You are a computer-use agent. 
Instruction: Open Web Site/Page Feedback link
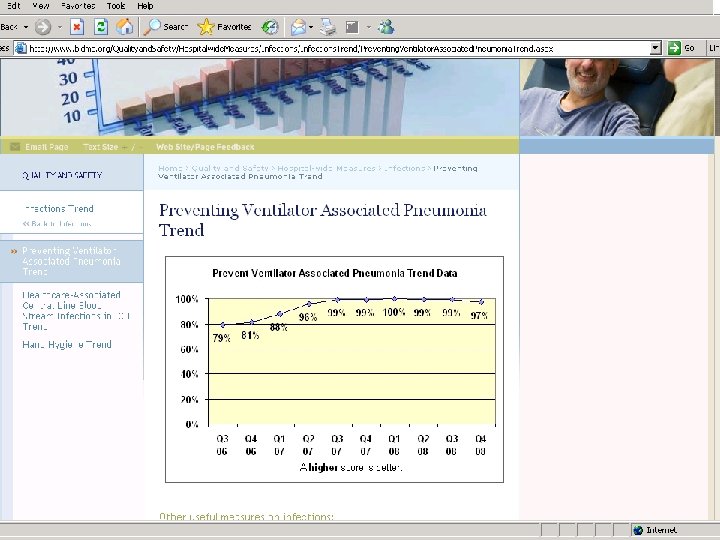[x=205, y=147]
